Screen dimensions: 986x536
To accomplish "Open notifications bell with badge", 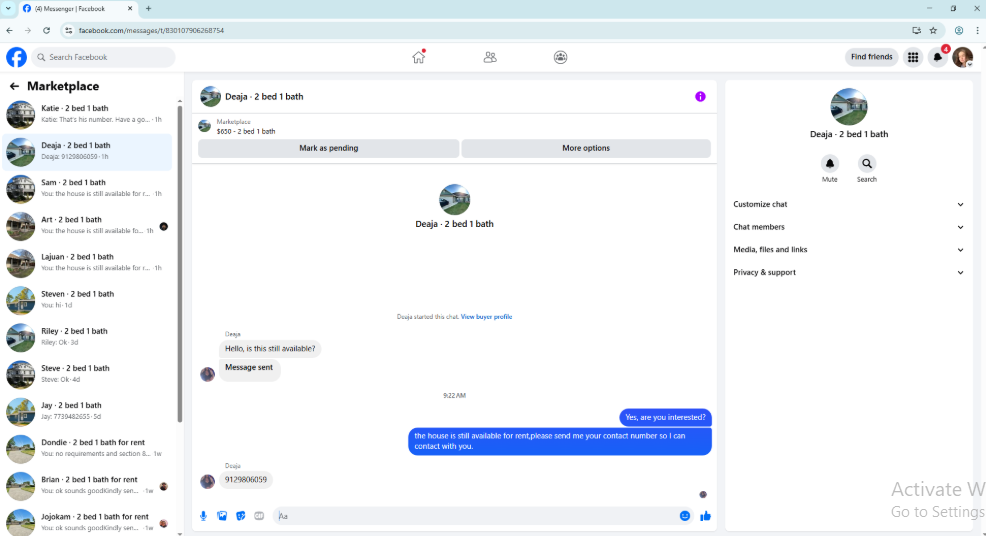I will point(938,57).
